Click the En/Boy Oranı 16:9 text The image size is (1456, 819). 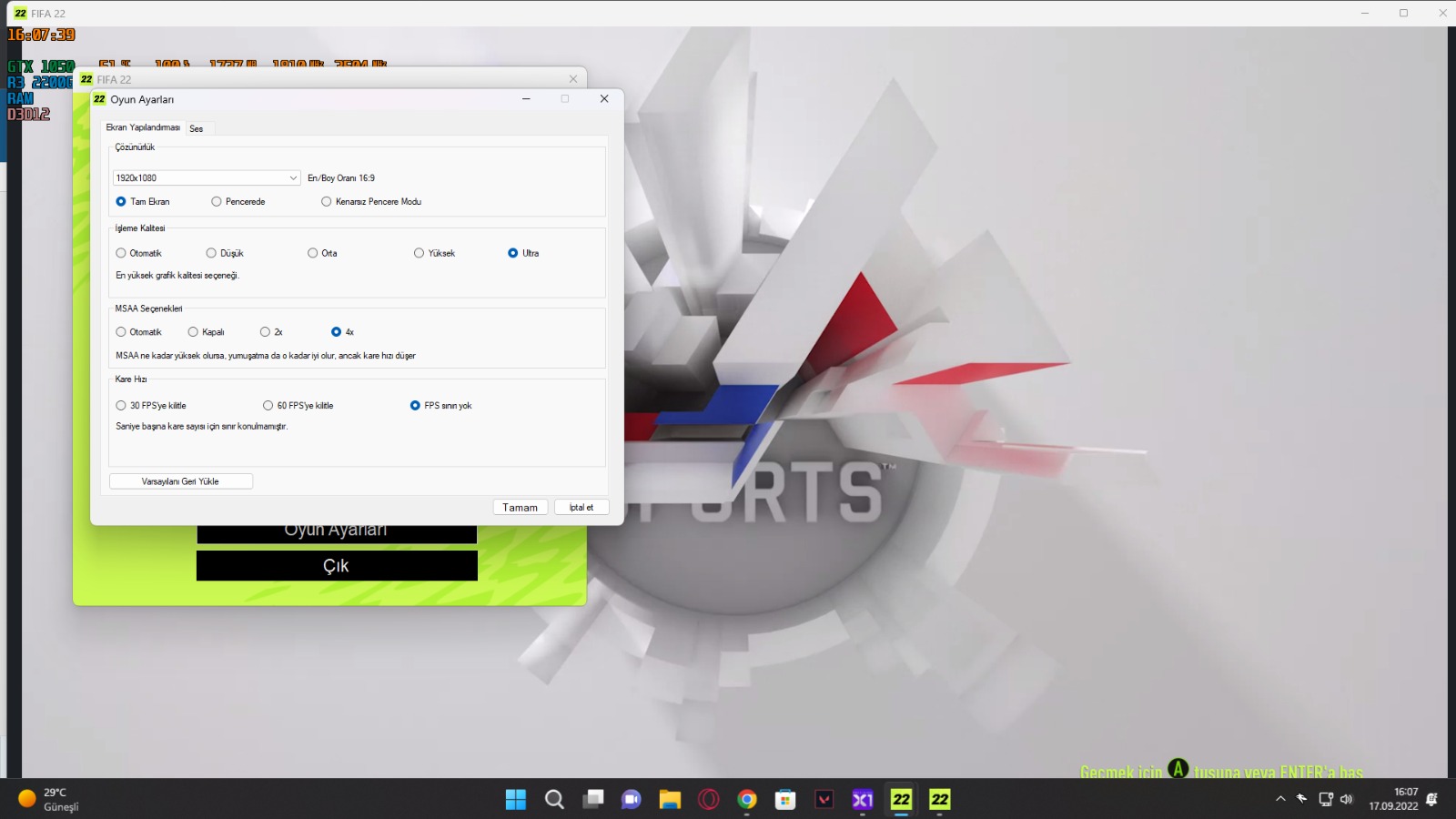pos(341,178)
